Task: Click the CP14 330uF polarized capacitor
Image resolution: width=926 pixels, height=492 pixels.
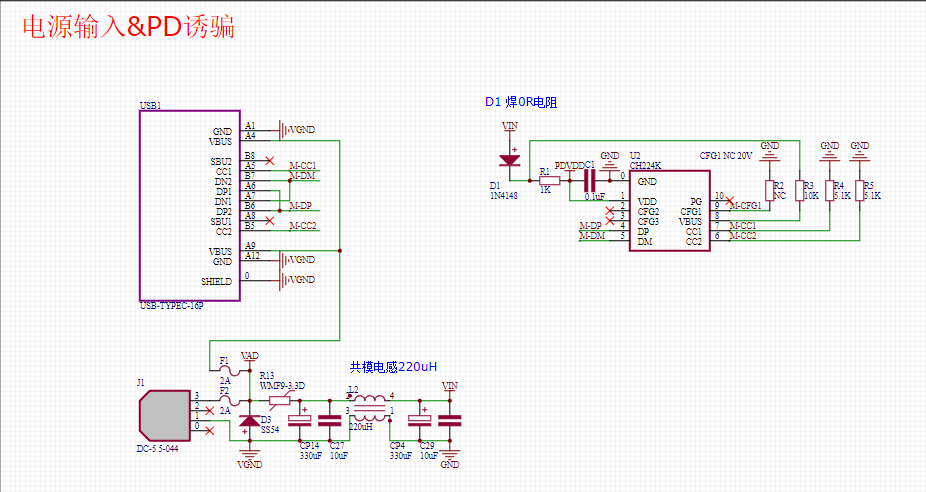Action: tap(305, 420)
